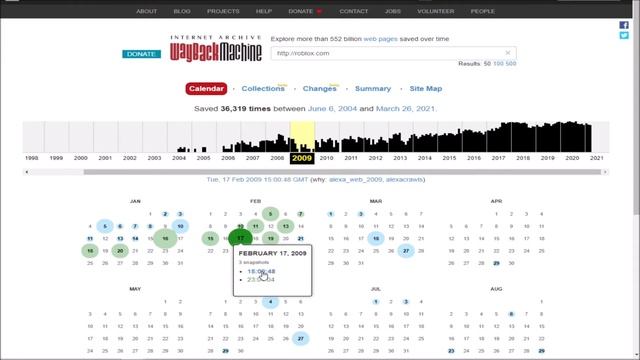Select January 10 capture day
Image resolution: width=640 pixels, height=360 pixels.
180,226
